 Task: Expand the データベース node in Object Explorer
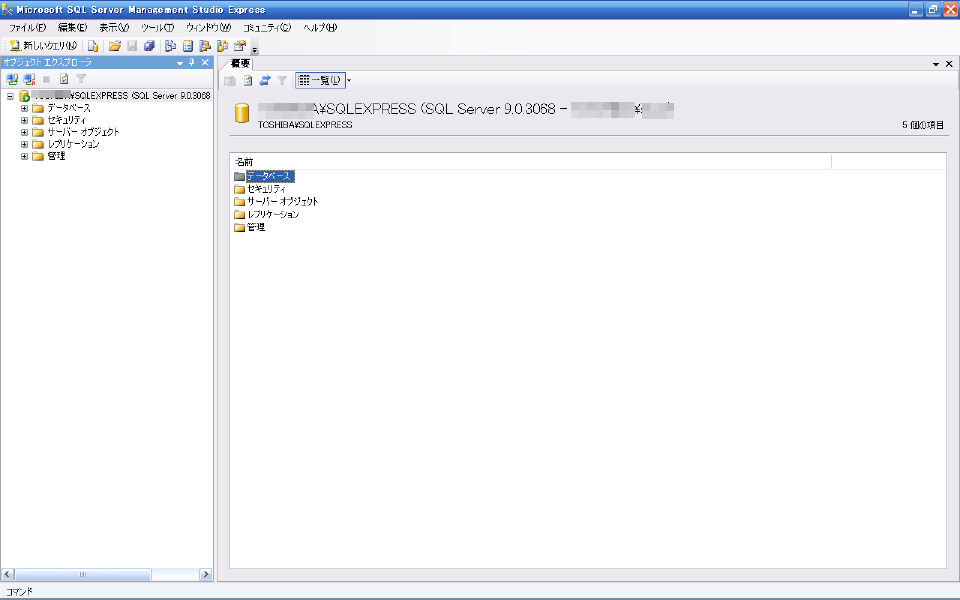tap(24, 108)
